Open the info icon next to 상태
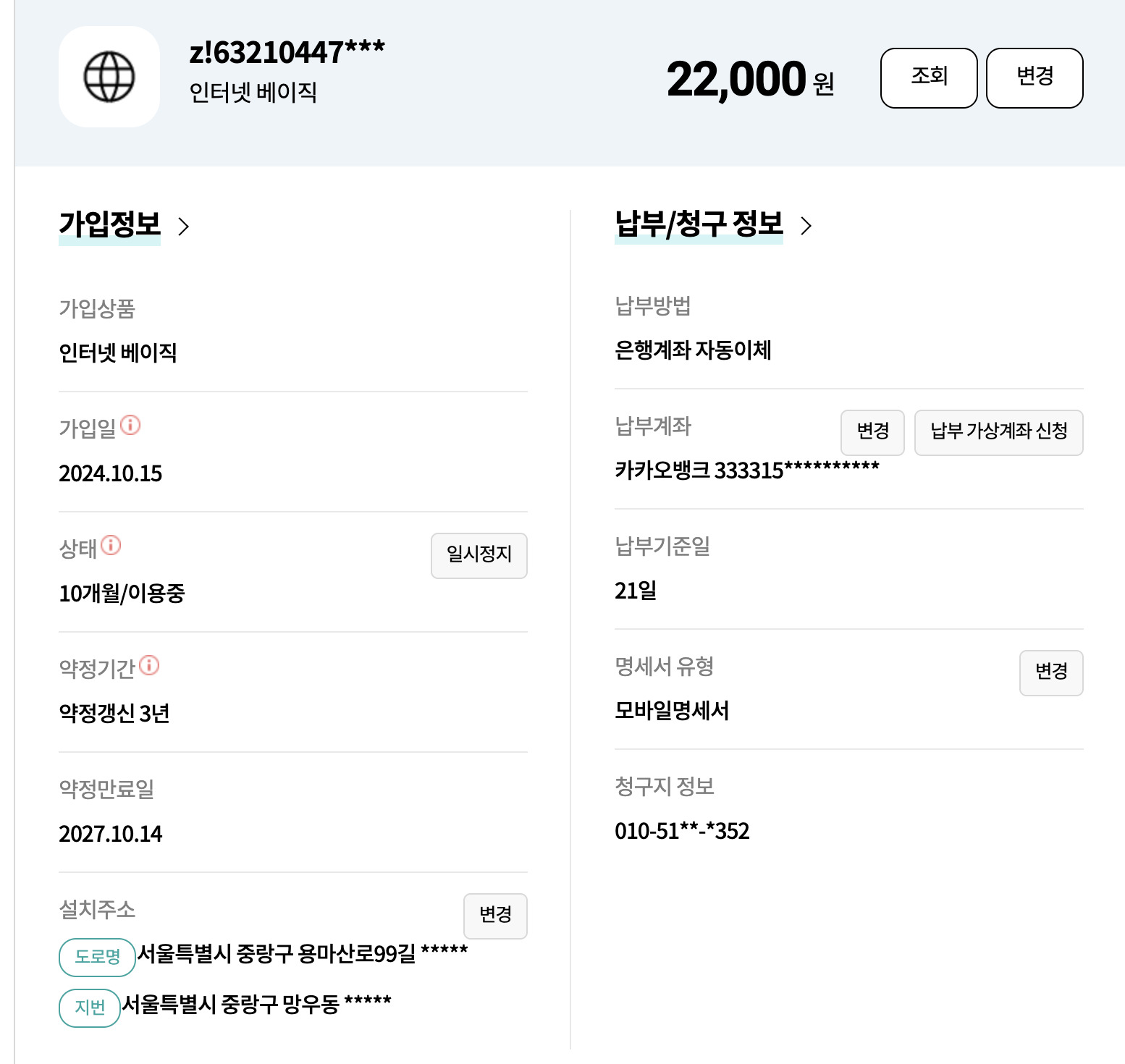Viewport: 1125px width, 1064px height. point(111,545)
